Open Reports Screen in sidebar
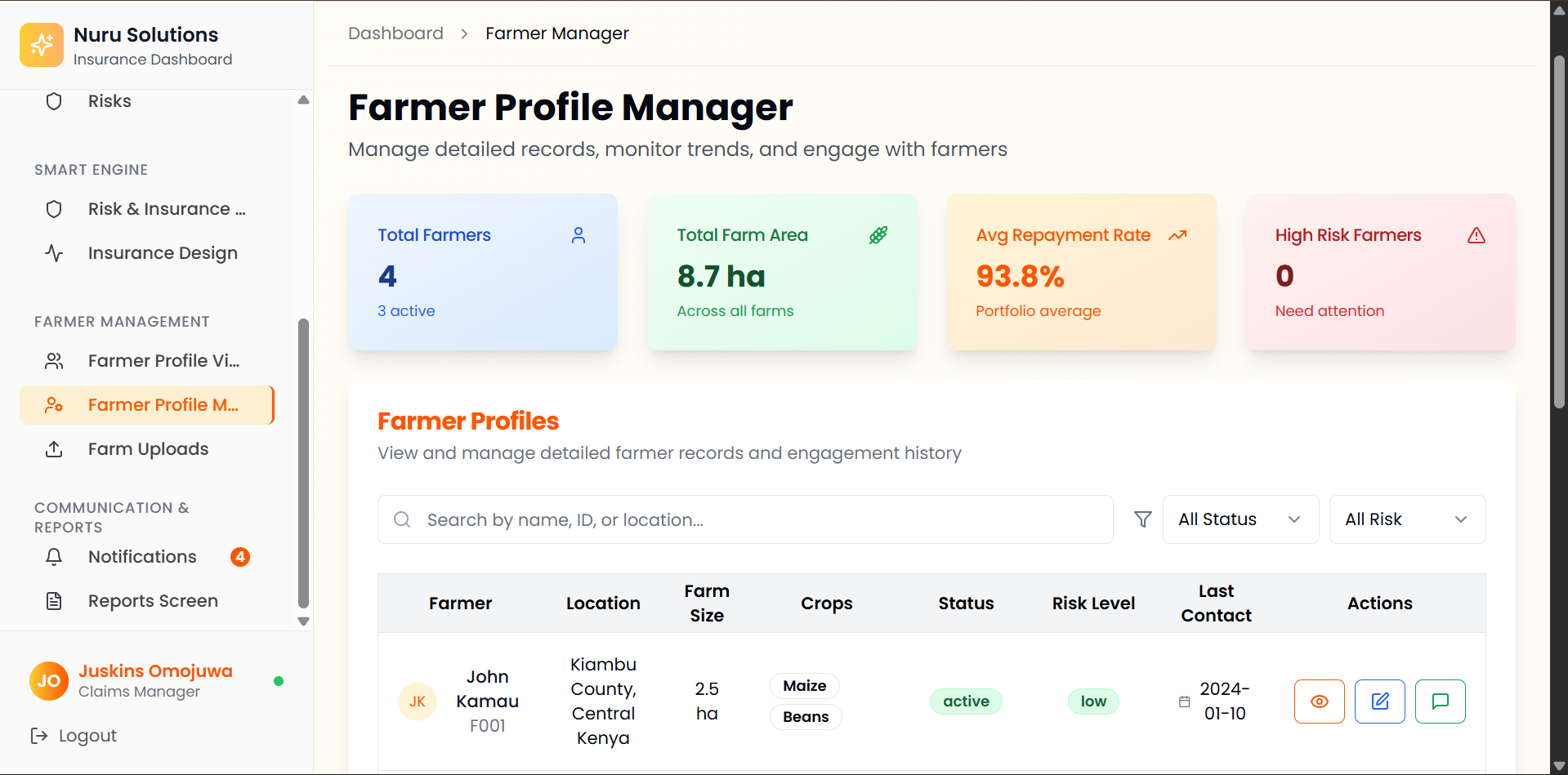The height and width of the screenshot is (775, 1568). coord(147,601)
